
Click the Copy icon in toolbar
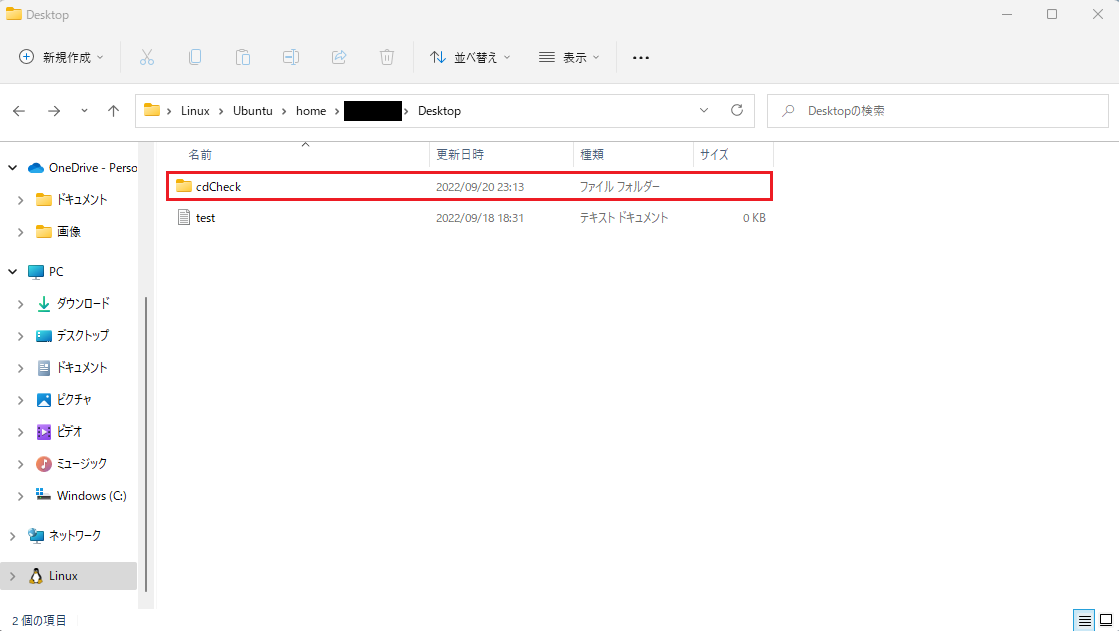click(195, 57)
